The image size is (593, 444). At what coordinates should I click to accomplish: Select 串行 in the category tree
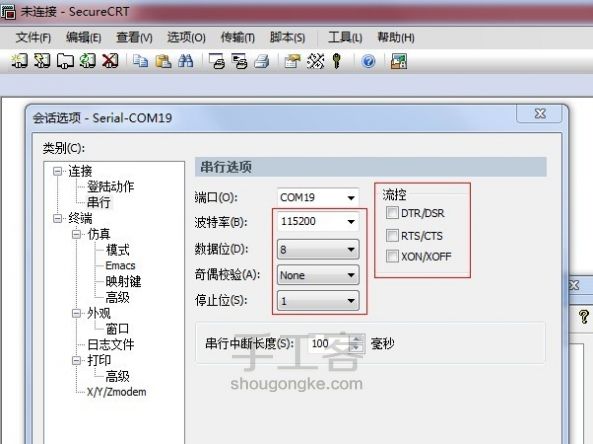(x=98, y=202)
